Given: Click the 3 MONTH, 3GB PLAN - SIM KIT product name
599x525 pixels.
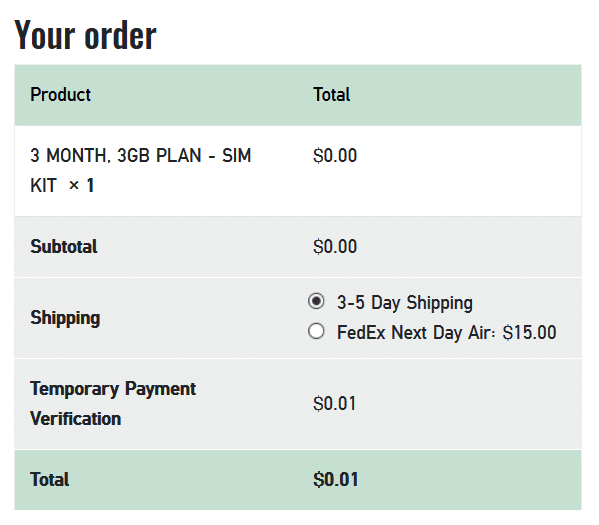Looking at the screenshot, I should [140, 170].
